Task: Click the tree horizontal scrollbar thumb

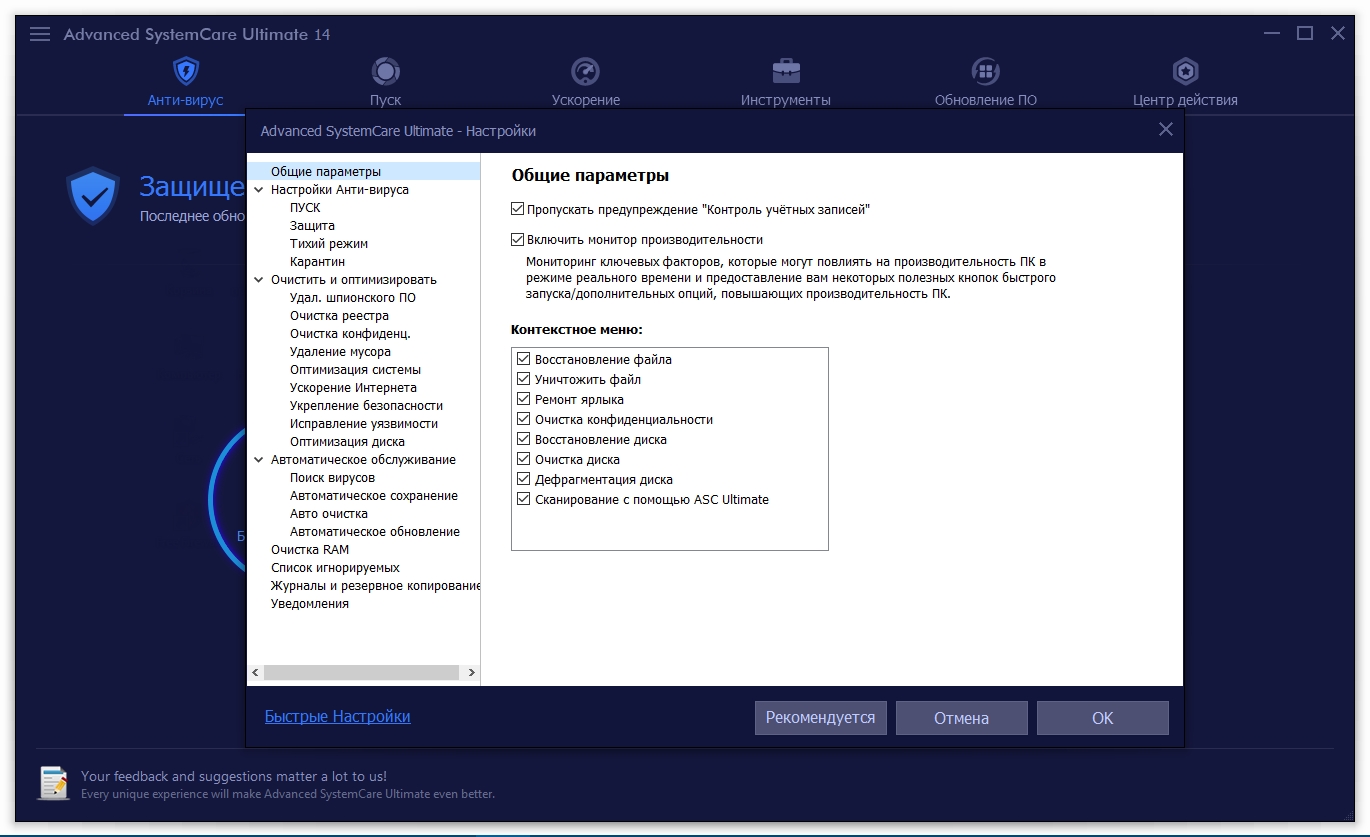Action: click(360, 673)
